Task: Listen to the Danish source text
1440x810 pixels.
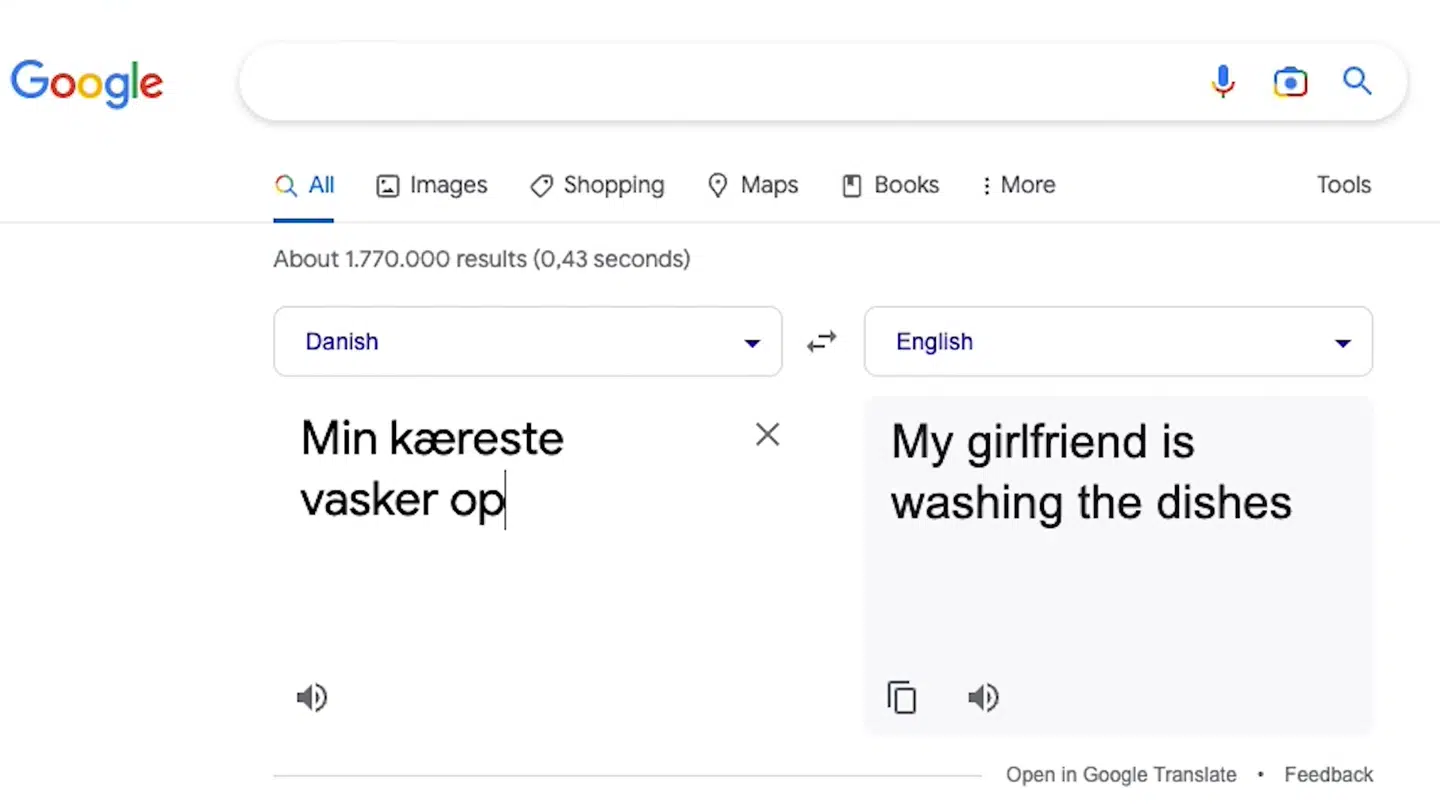Action: click(x=312, y=697)
